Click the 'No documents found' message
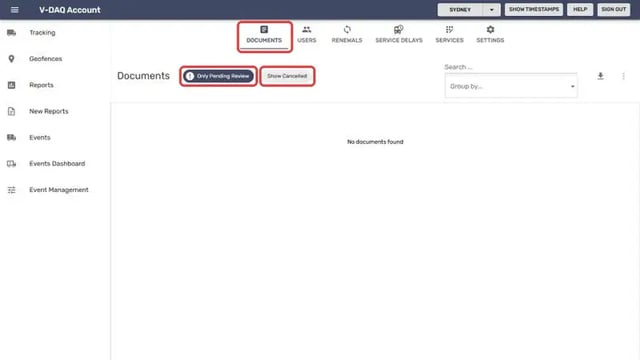Viewport: 640px width, 360px height. [x=375, y=142]
